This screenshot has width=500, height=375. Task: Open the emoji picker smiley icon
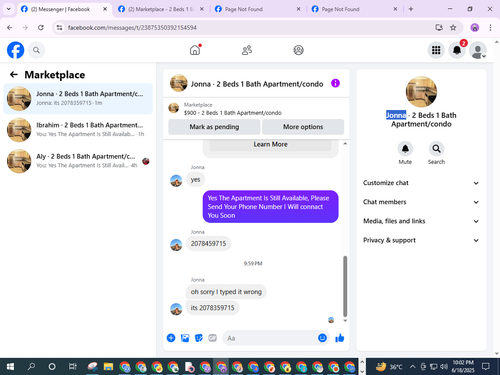click(322, 338)
